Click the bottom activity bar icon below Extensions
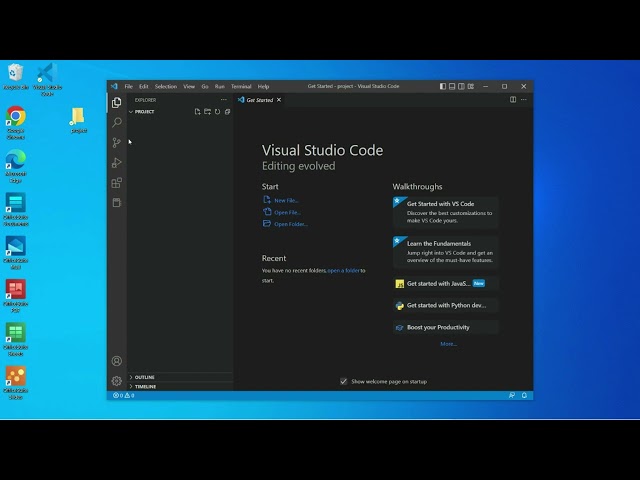640x480 pixels. 117,202
